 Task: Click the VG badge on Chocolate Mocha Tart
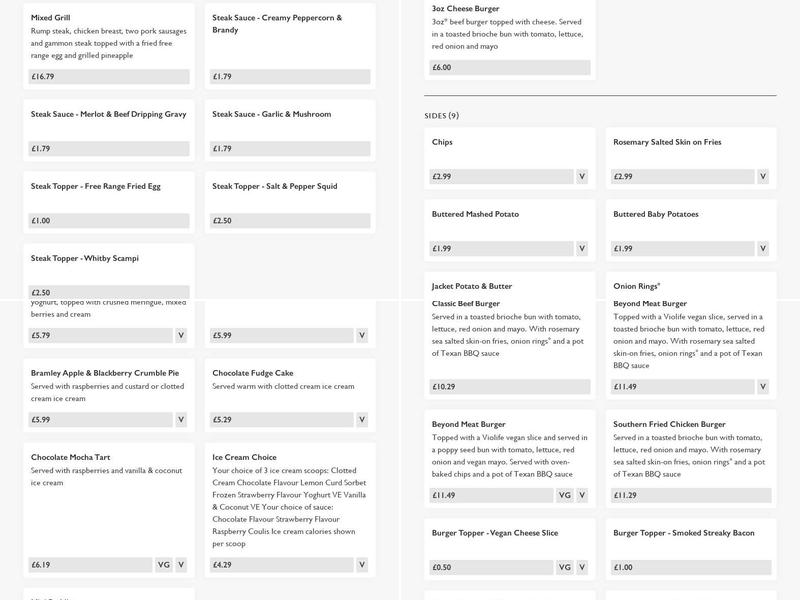(x=164, y=565)
